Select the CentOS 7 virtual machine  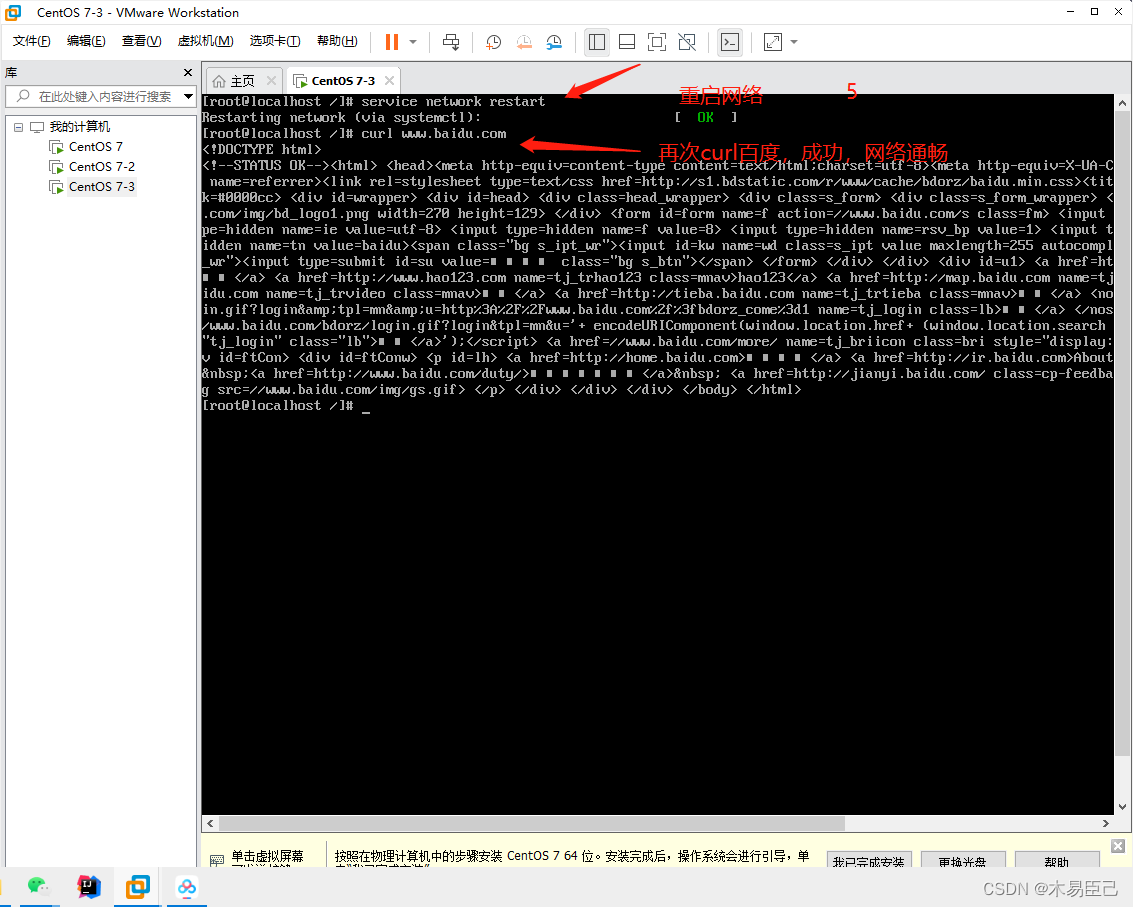click(x=95, y=147)
